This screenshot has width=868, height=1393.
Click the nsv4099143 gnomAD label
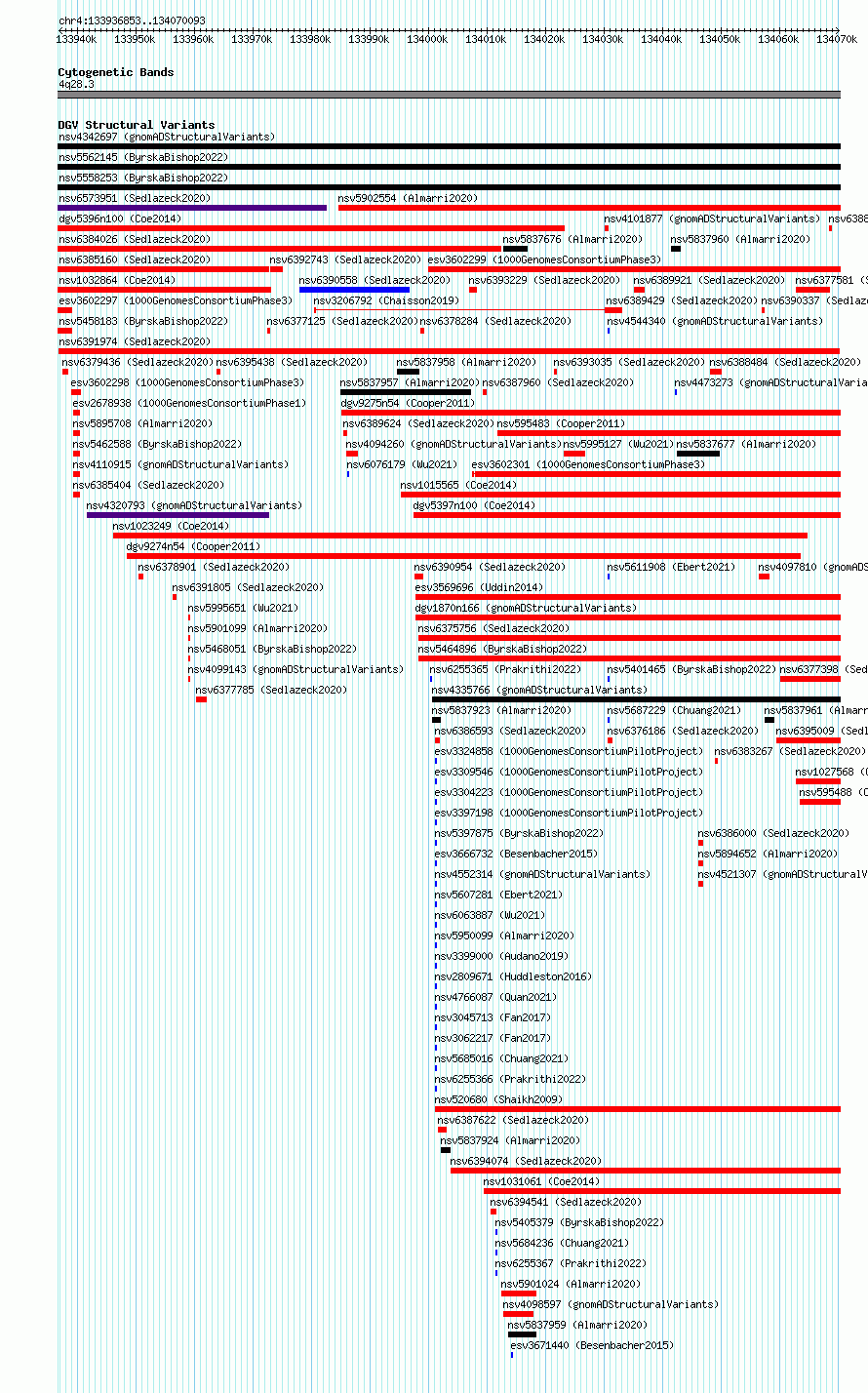296,669
